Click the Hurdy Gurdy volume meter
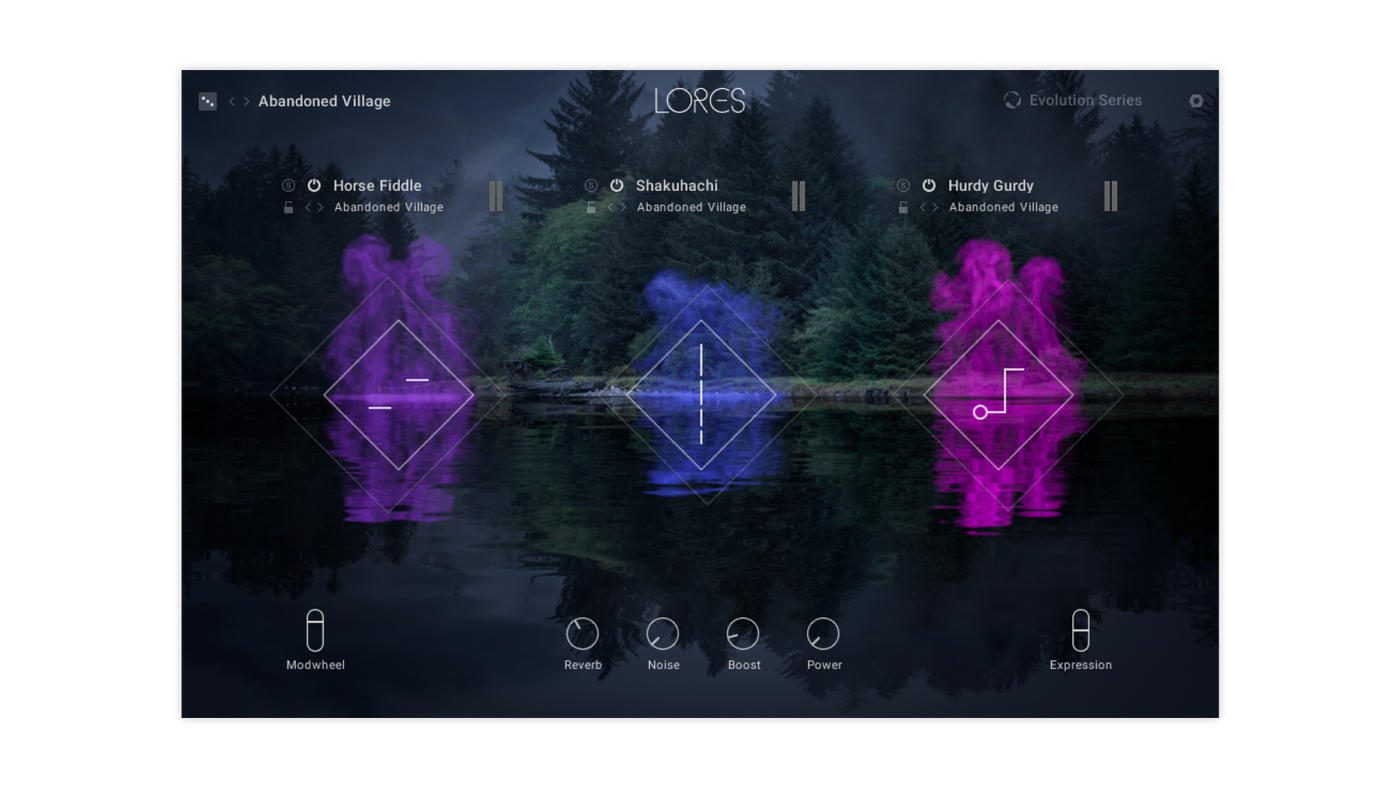 pyautogui.click(x=1111, y=196)
